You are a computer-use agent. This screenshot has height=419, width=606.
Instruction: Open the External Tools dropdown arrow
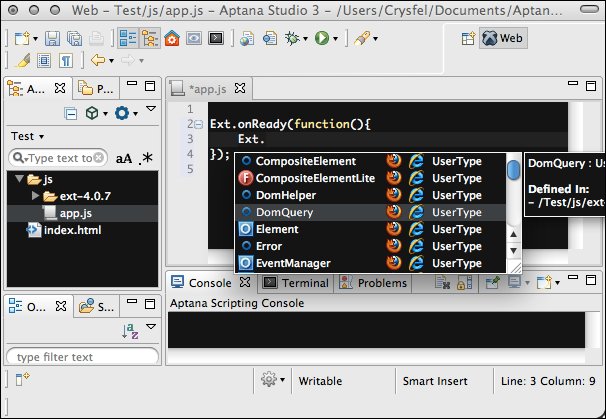tap(375, 39)
